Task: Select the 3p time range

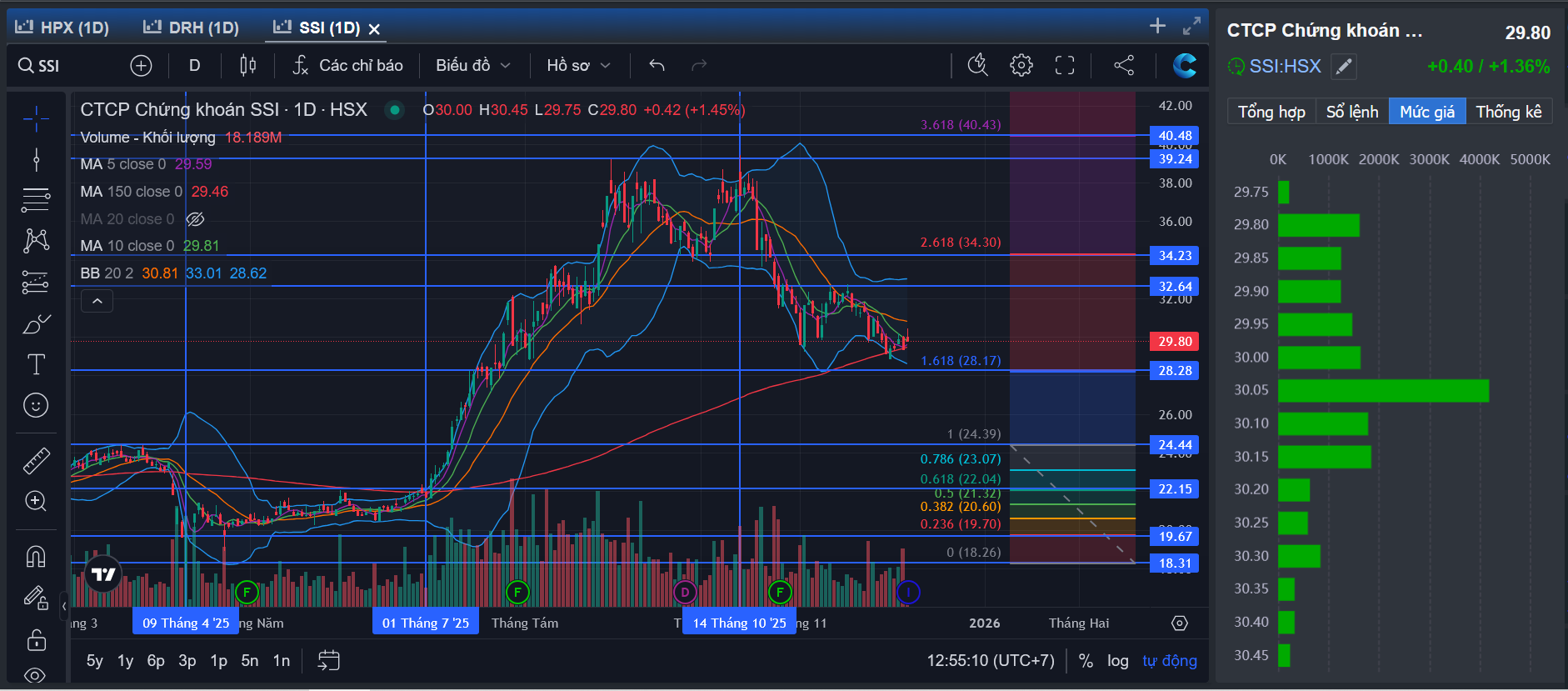Action: [187, 661]
